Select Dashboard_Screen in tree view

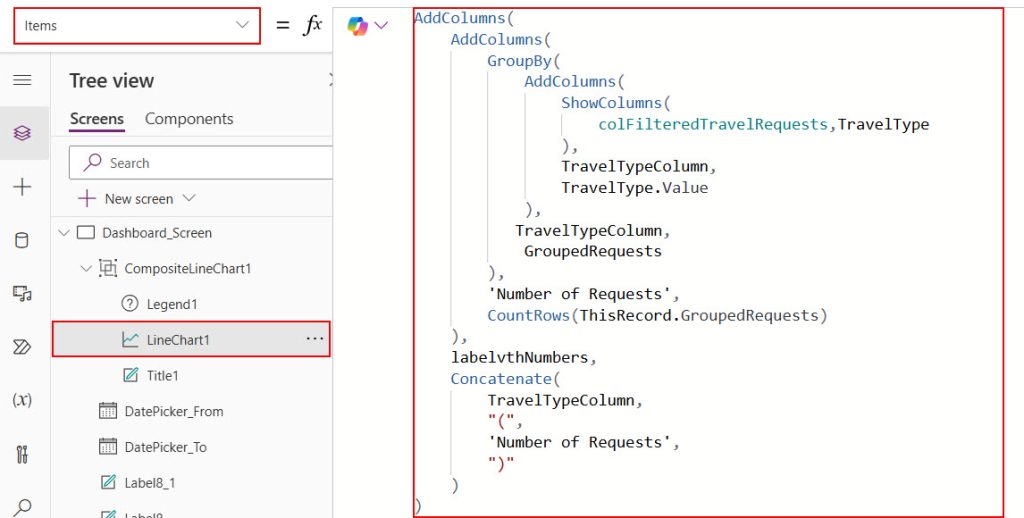(x=157, y=233)
